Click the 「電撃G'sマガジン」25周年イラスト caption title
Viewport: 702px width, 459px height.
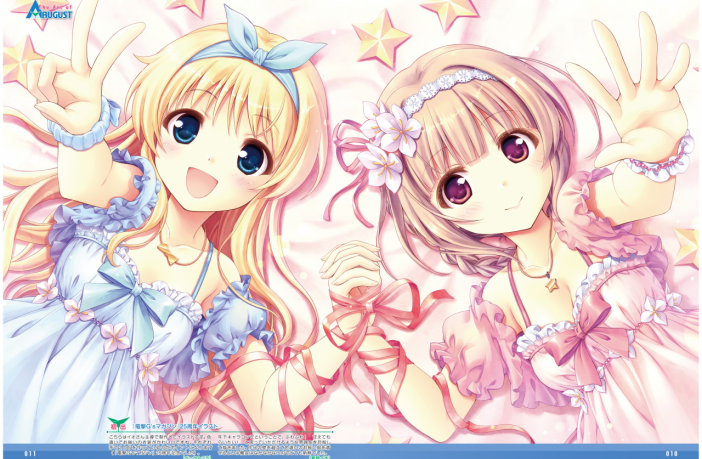tap(176, 426)
